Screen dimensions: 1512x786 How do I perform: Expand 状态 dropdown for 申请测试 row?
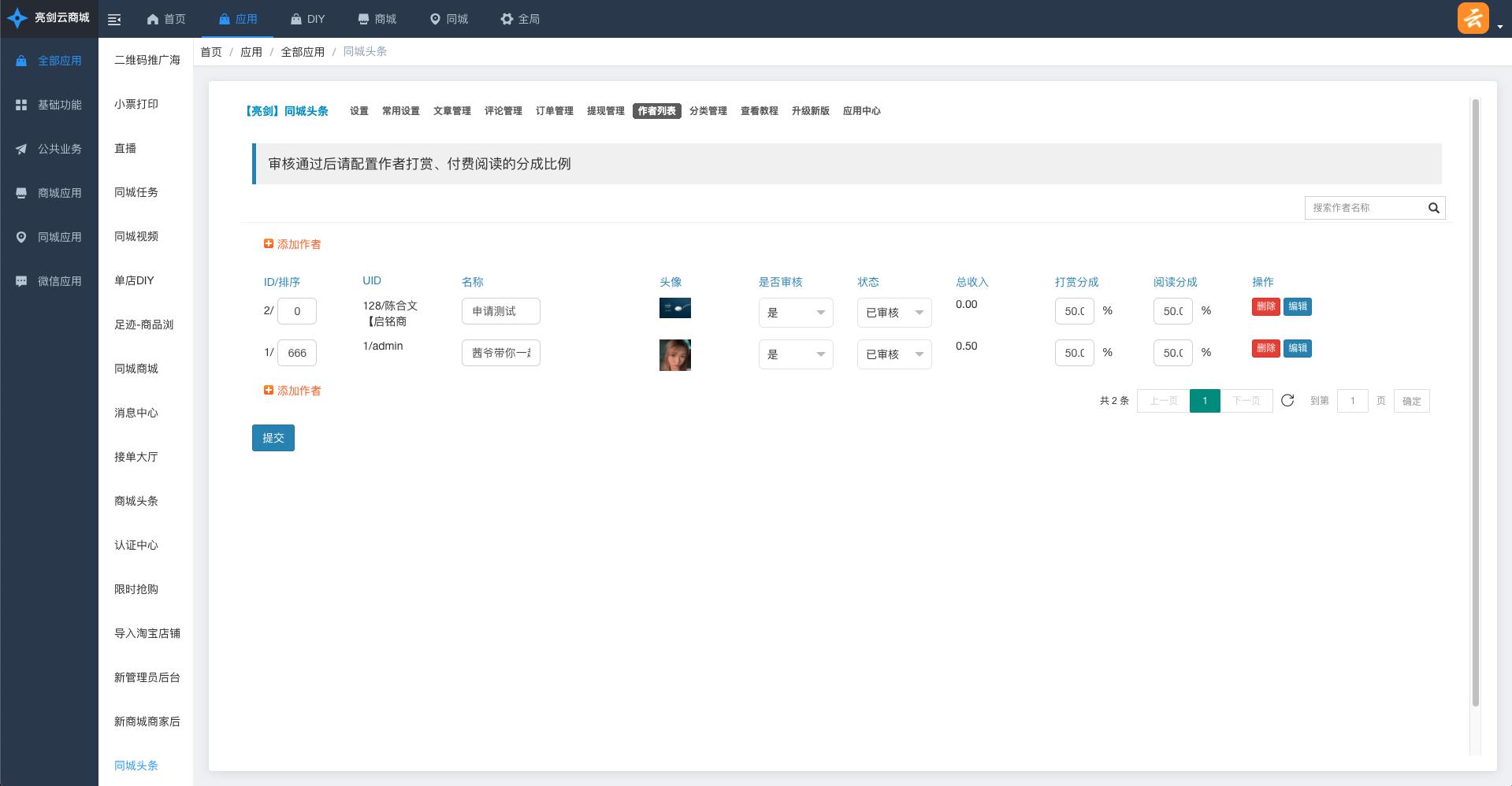pyautogui.click(x=893, y=313)
